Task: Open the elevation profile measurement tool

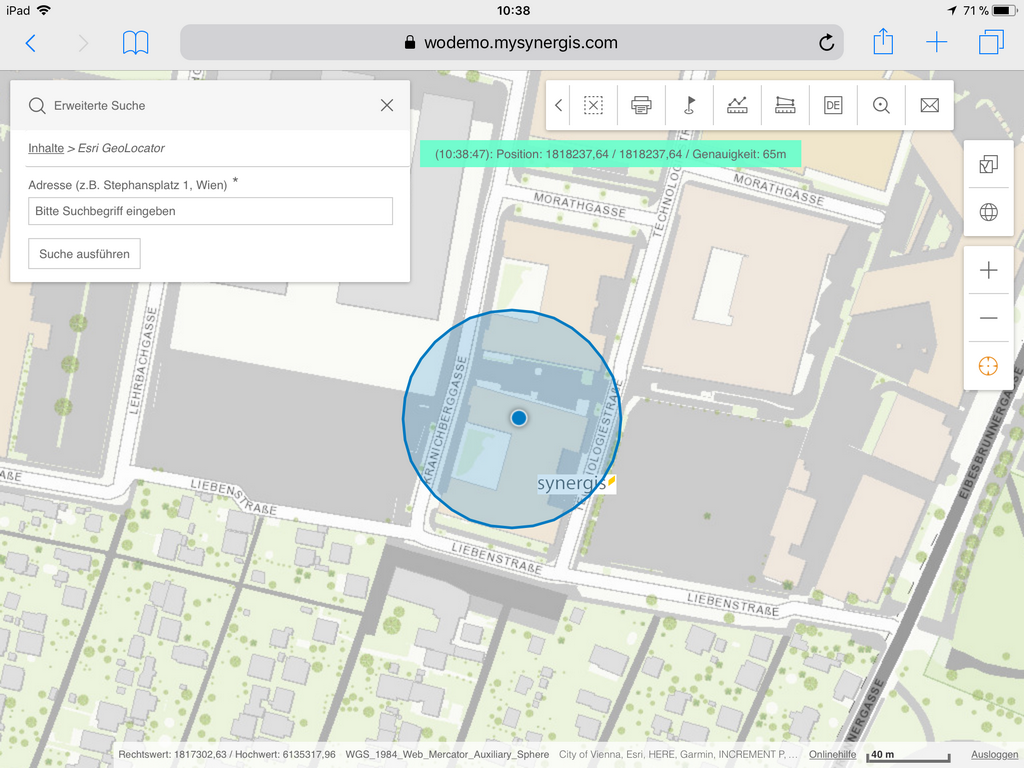Action: tap(737, 105)
